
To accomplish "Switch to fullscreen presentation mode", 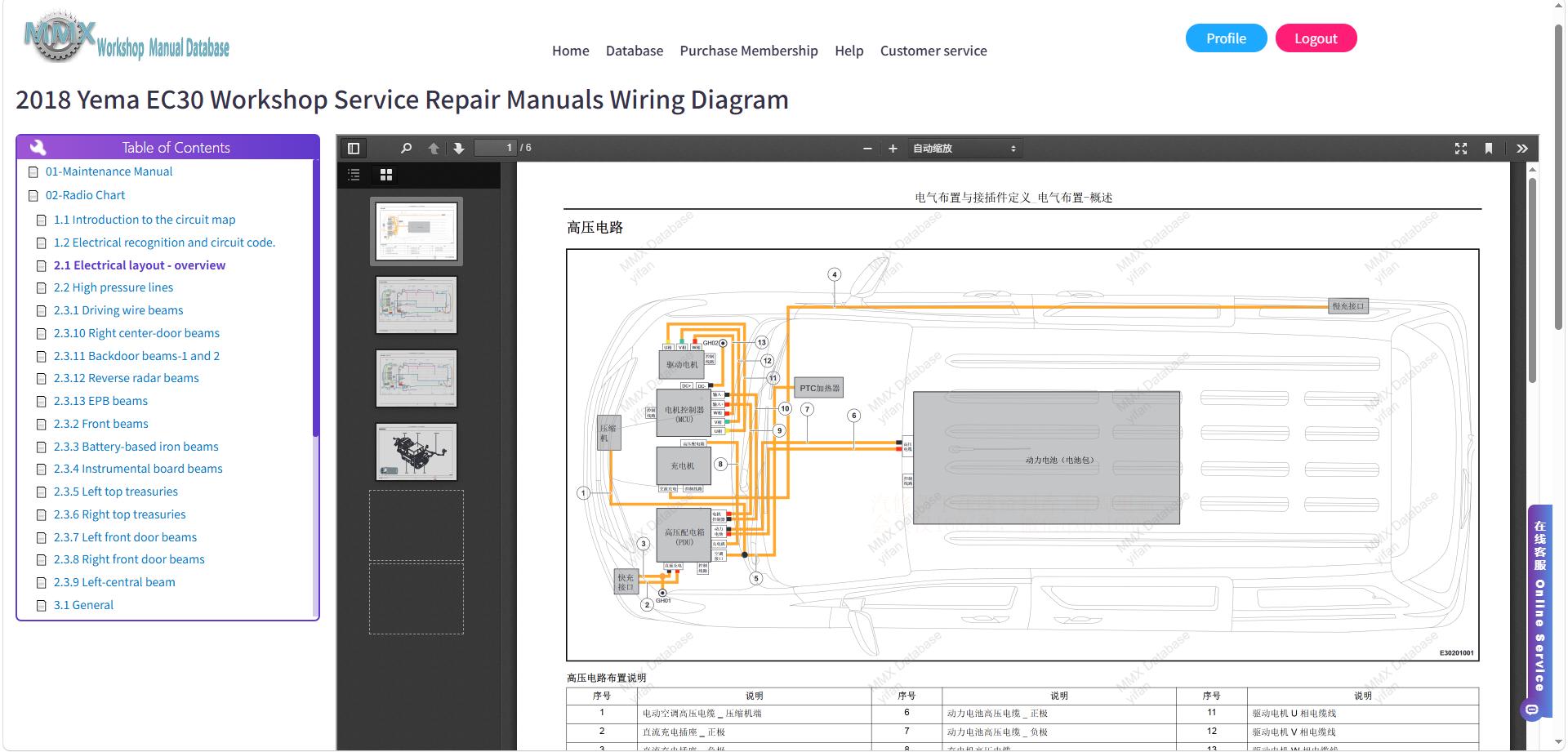I will [1461, 148].
